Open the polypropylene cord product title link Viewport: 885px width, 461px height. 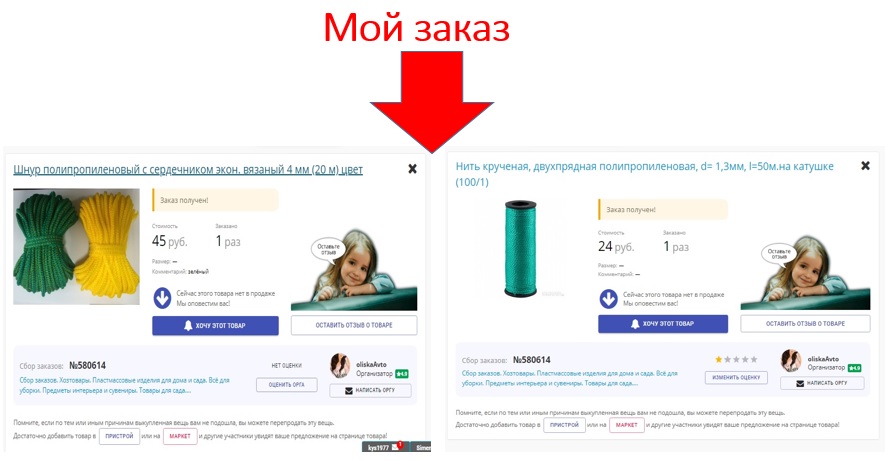[x=188, y=169]
